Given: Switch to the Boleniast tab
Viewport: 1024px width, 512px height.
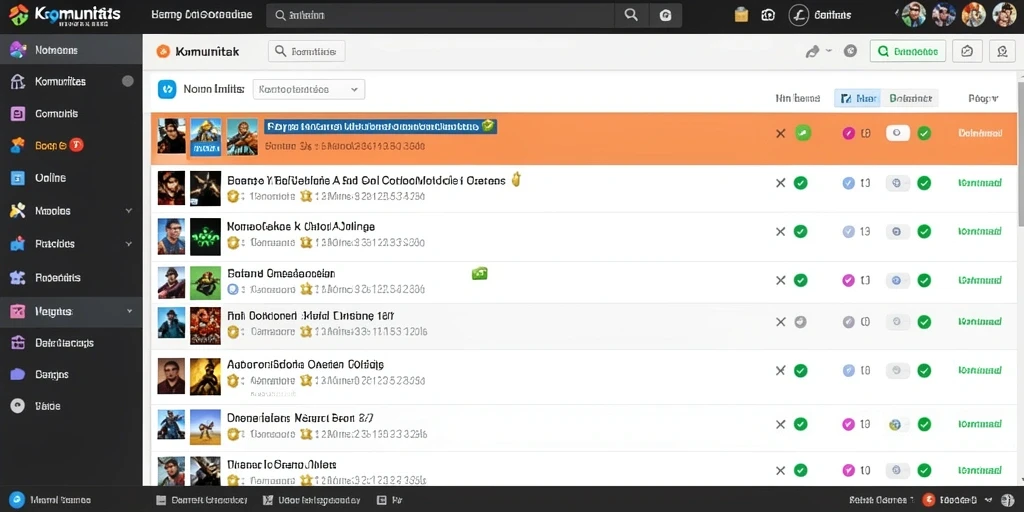Looking at the screenshot, I should click(x=910, y=99).
